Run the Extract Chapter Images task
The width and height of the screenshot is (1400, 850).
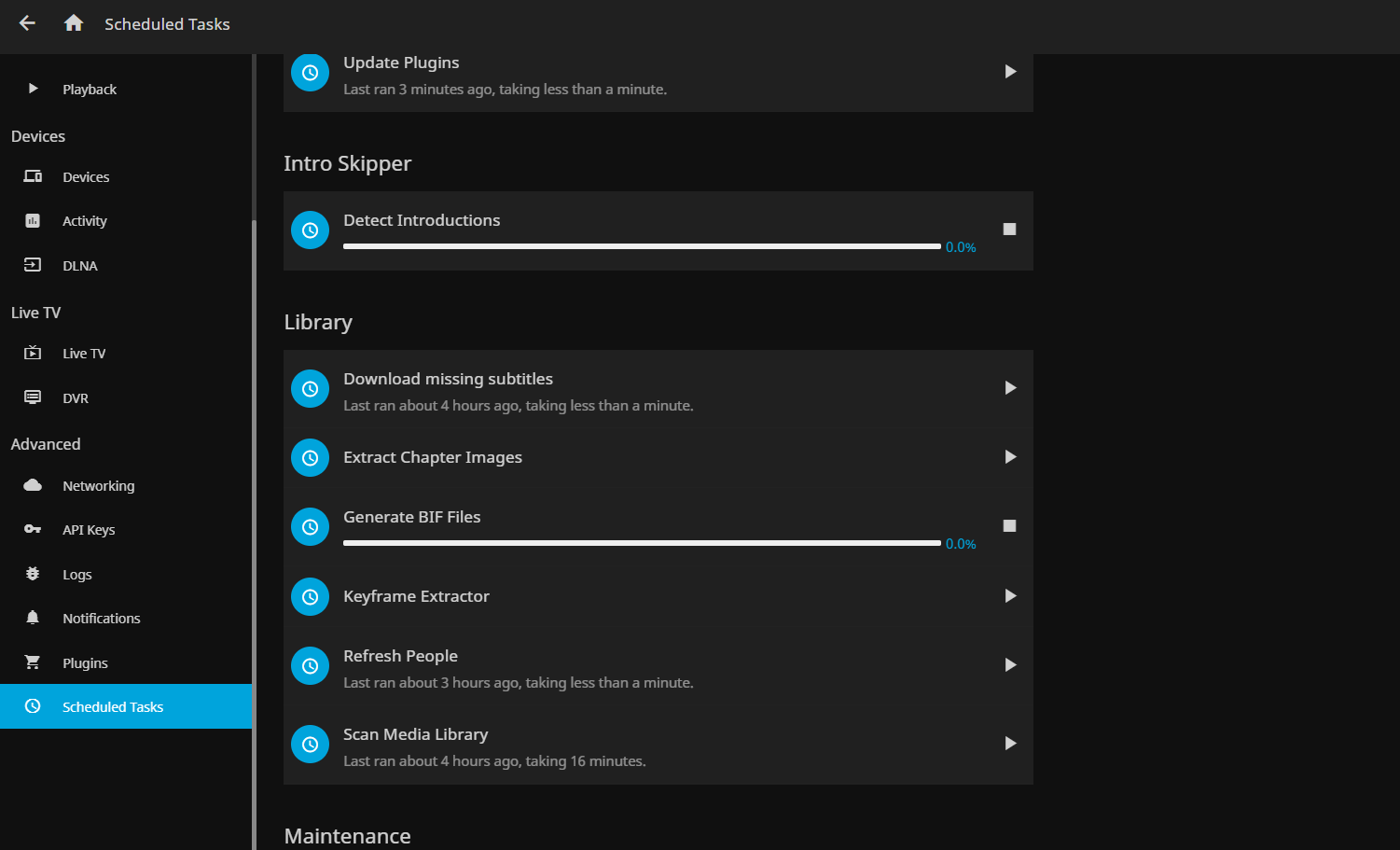click(1009, 457)
